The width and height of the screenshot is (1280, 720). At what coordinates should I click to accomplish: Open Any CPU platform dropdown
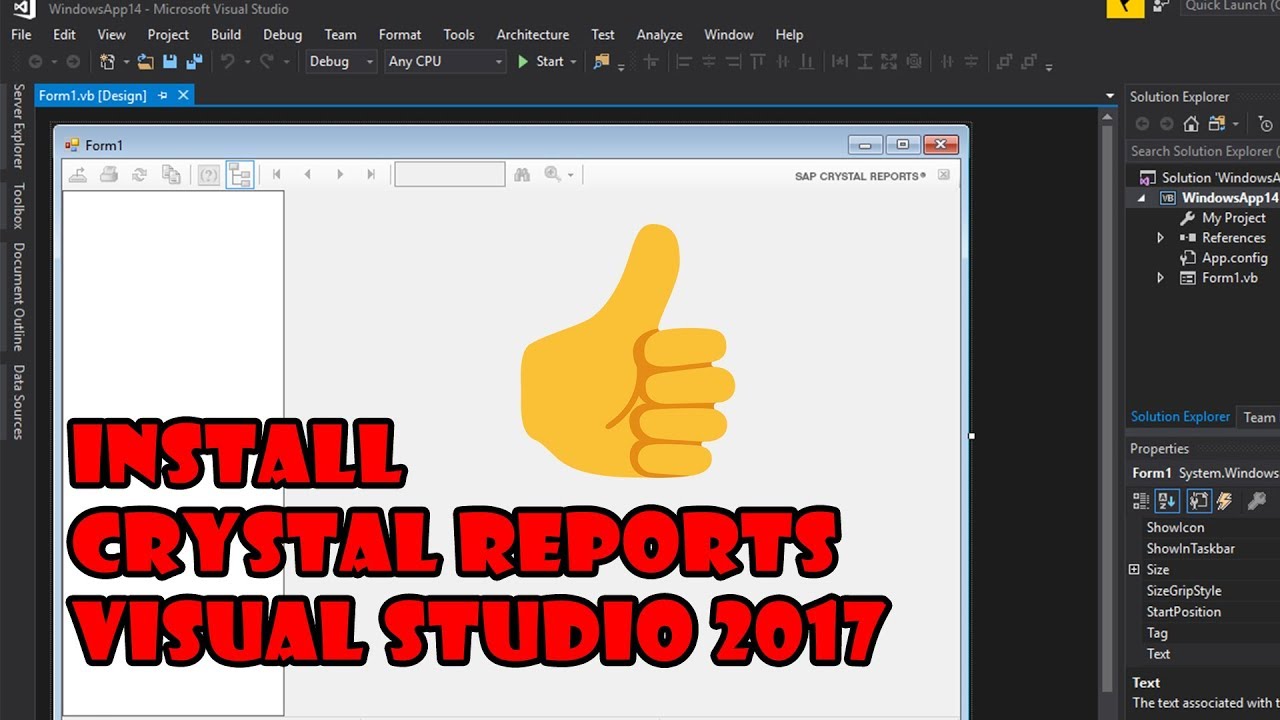click(x=445, y=62)
